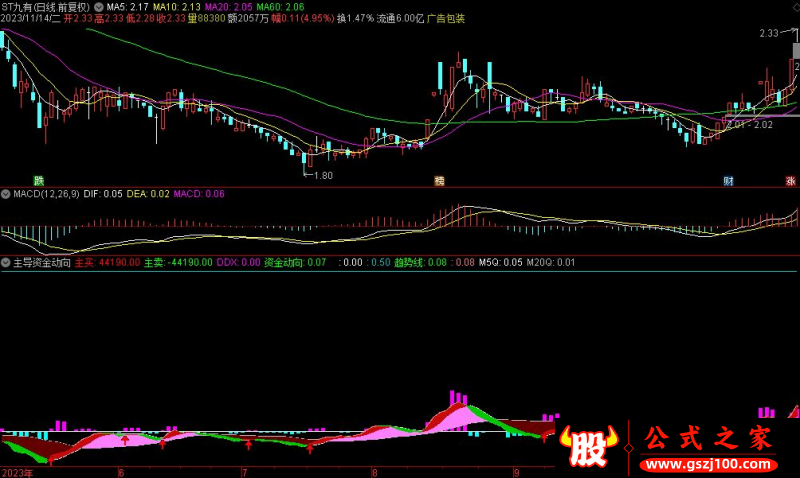Click the 2.33 high price label
This screenshot has width=800, height=478.
point(769,33)
